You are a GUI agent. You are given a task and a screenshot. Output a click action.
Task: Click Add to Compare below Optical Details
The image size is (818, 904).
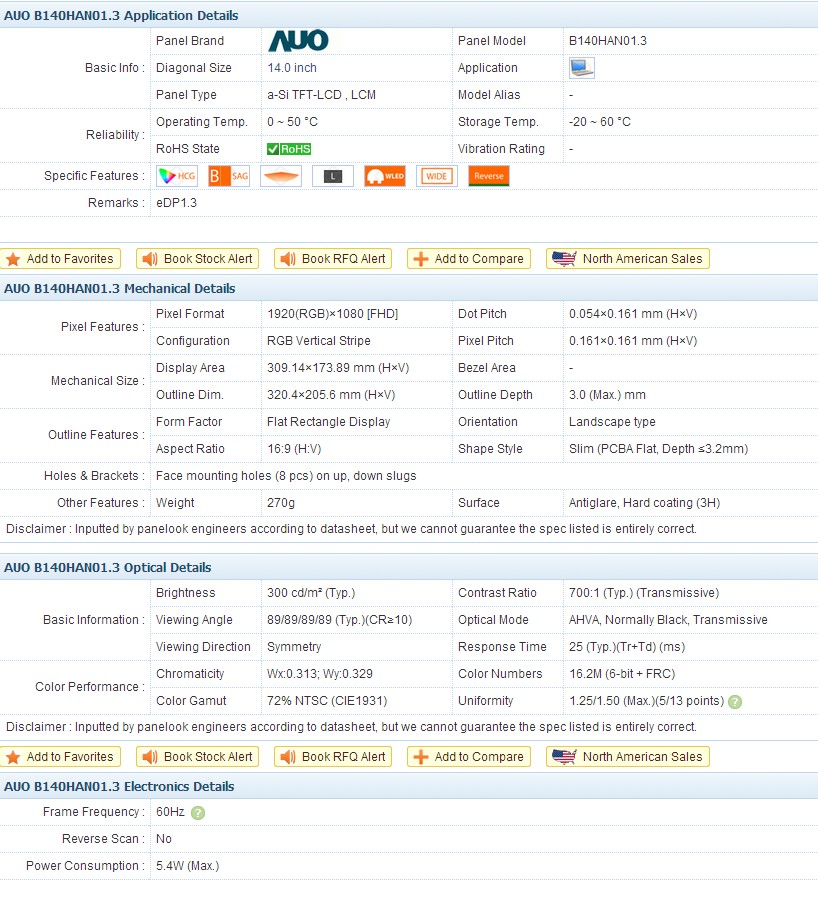[469, 756]
